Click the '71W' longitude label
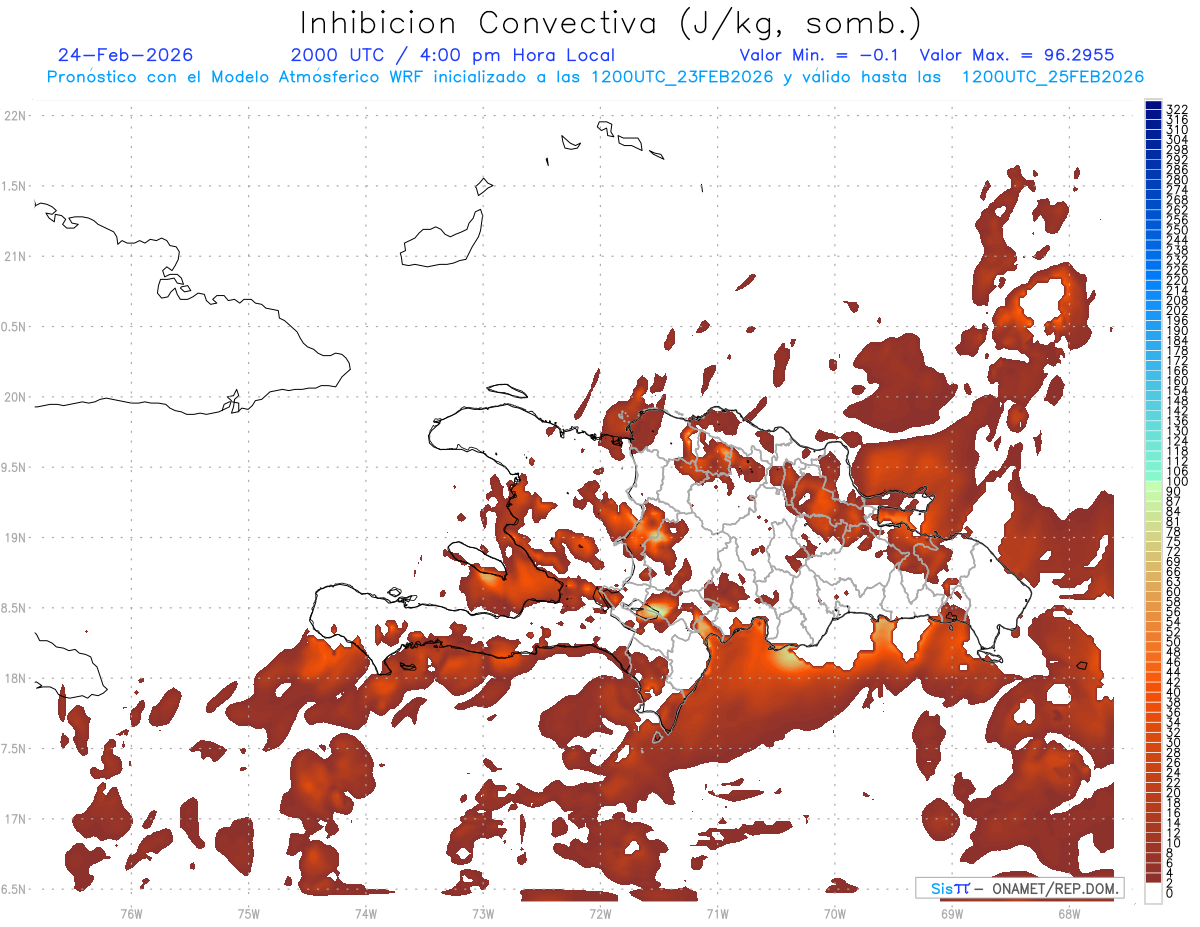The width and height of the screenshot is (1200, 927). click(717, 912)
